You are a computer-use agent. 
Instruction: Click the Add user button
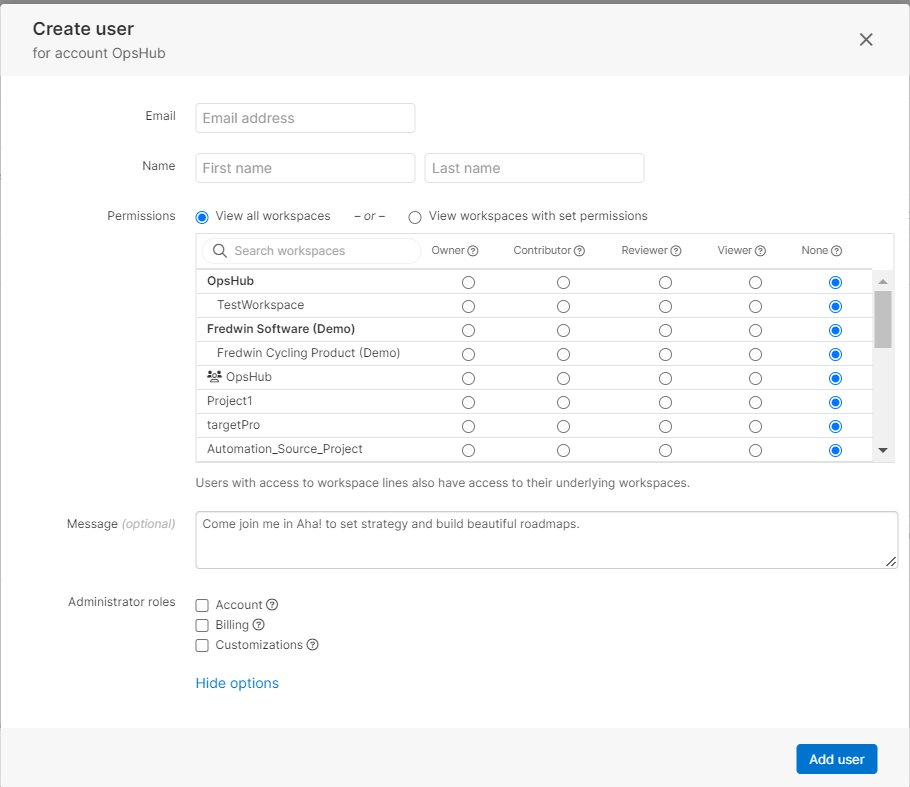[x=836, y=759]
